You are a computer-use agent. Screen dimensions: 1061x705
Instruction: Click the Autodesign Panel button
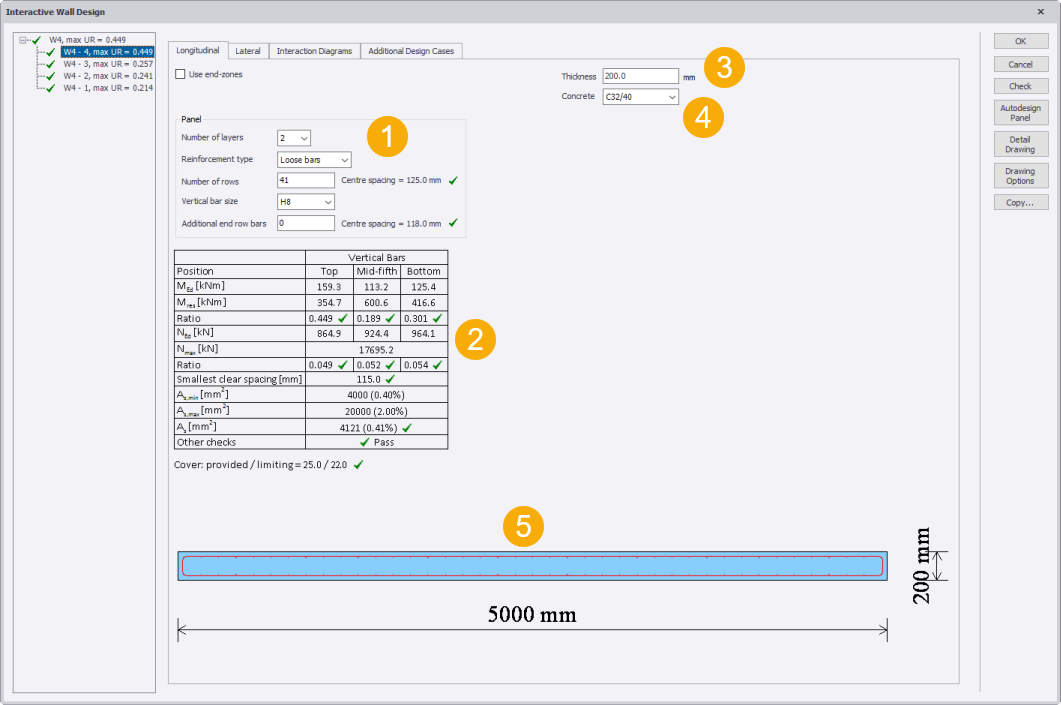click(x=1020, y=112)
